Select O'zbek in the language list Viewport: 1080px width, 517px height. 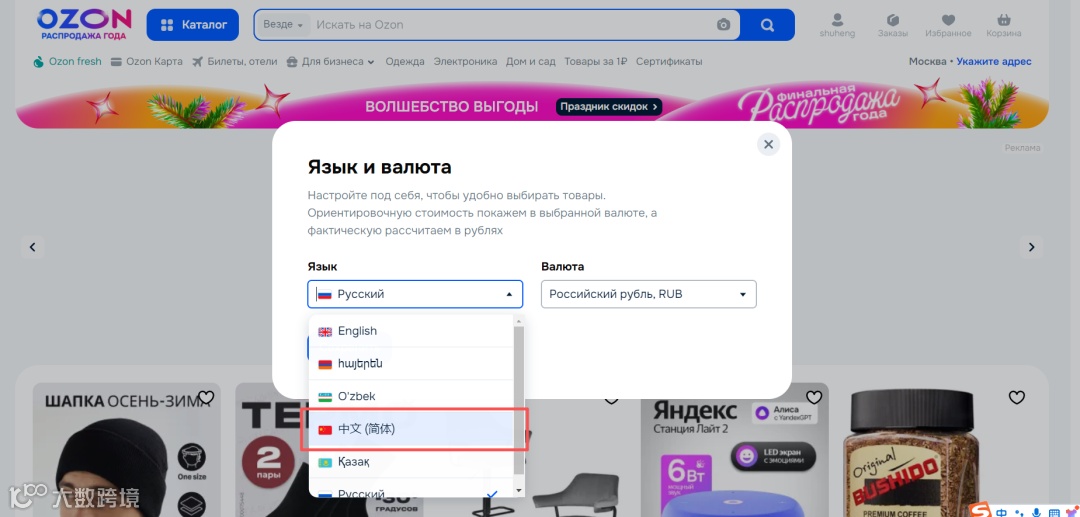point(412,397)
